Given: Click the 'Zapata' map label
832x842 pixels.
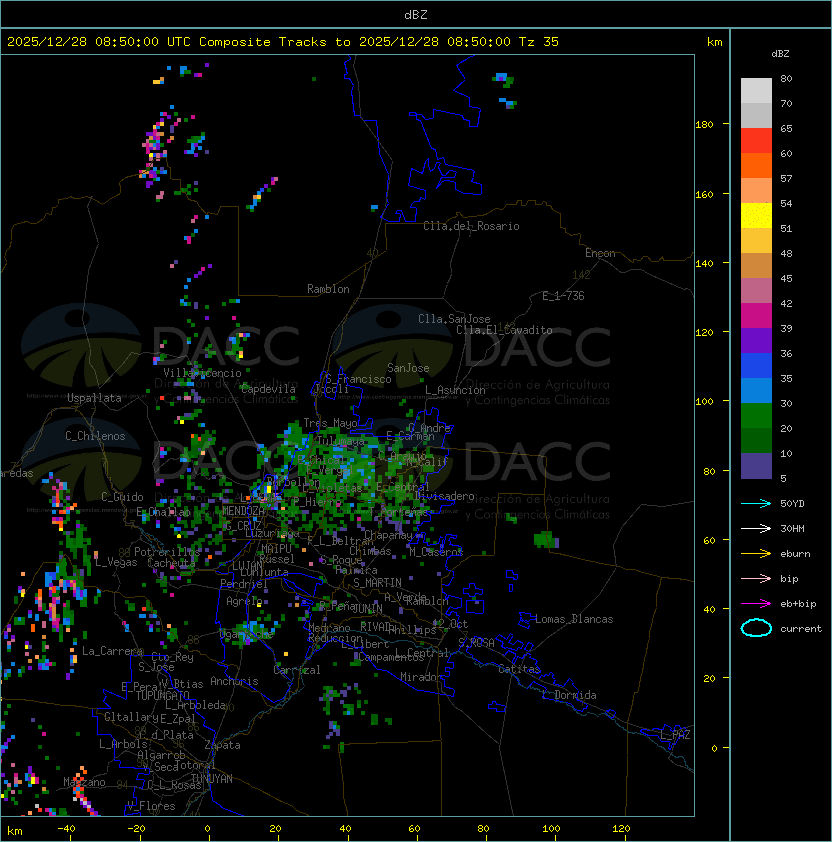Looking at the screenshot, I should click(222, 745).
